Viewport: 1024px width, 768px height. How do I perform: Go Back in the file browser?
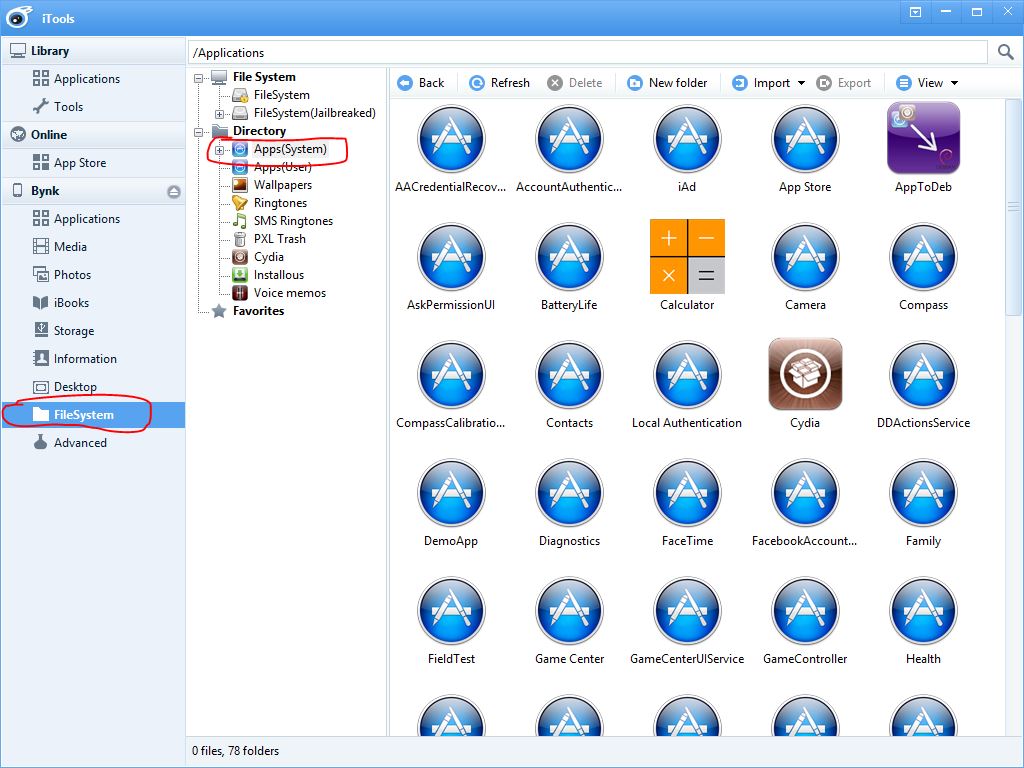pos(421,83)
